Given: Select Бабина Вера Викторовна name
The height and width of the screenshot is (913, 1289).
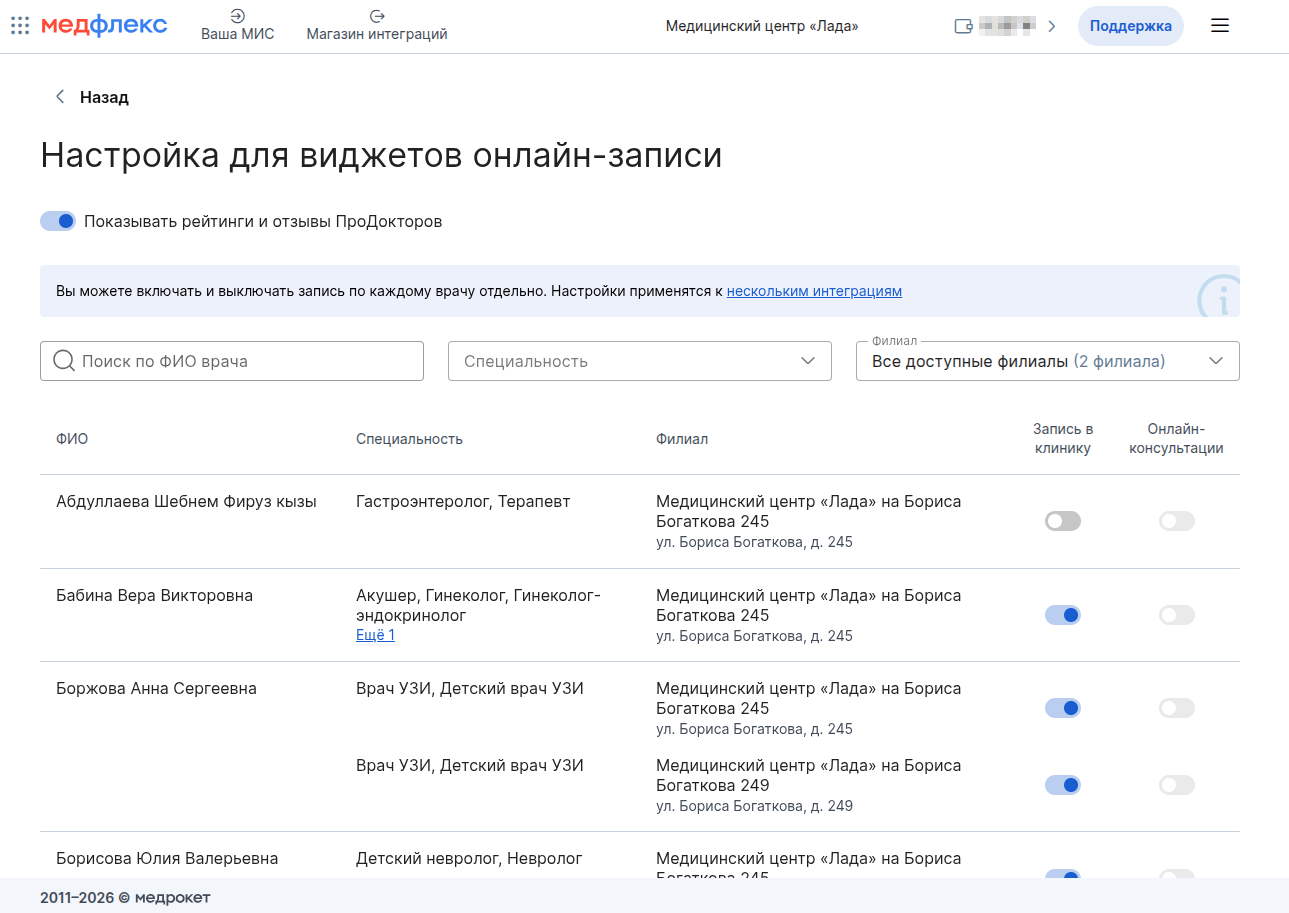Looking at the screenshot, I should click(x=154, y=596).
